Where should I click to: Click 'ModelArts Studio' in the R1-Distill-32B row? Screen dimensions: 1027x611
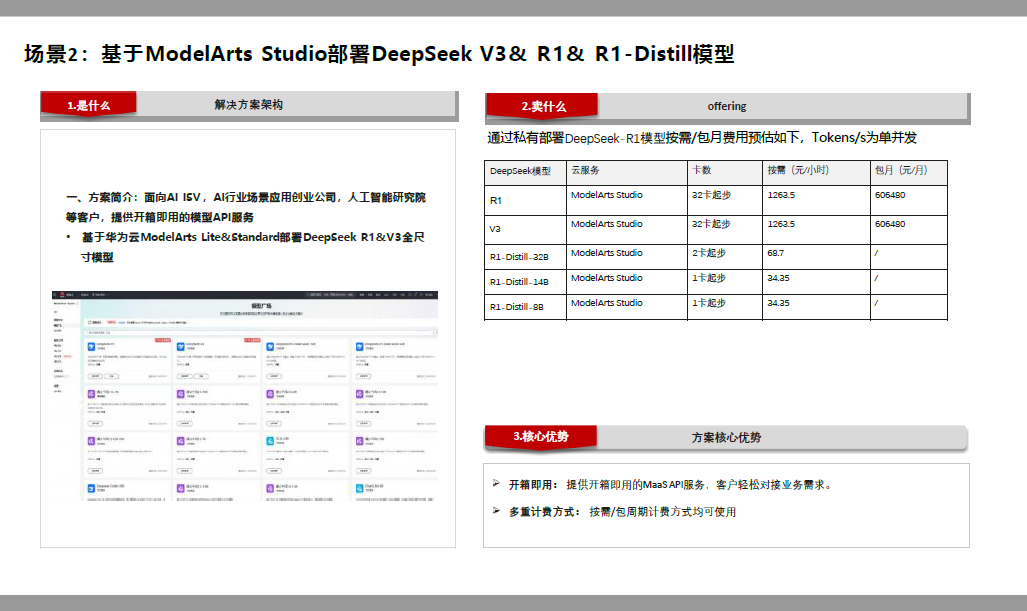tap(607, 253)
